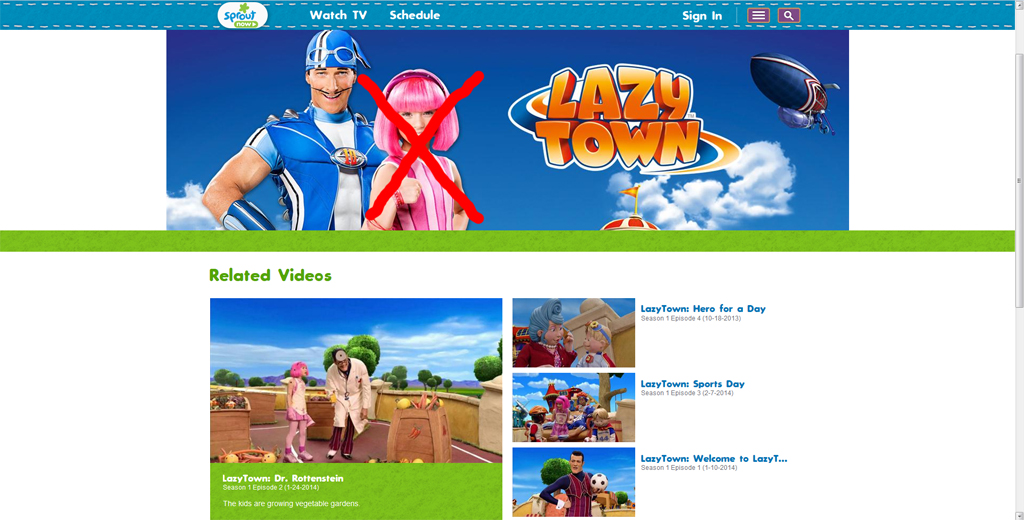Open the LazyTown: Hero for a Day link

pyautogui.click(x=703, y=309)
